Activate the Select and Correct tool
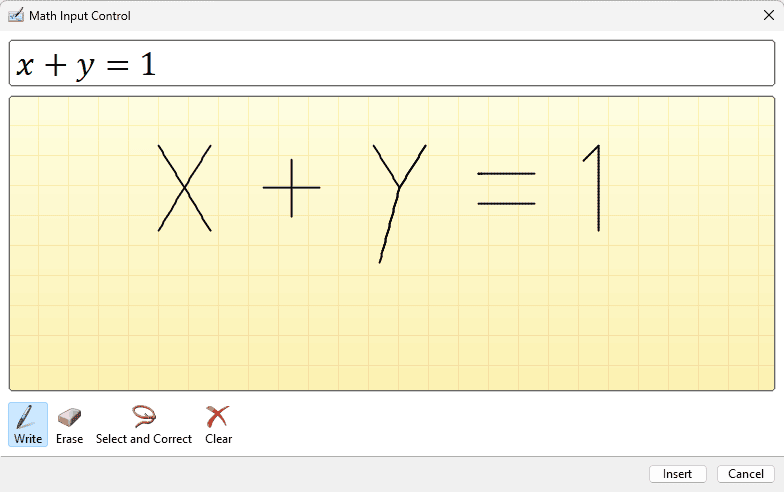 click(144, 424)
